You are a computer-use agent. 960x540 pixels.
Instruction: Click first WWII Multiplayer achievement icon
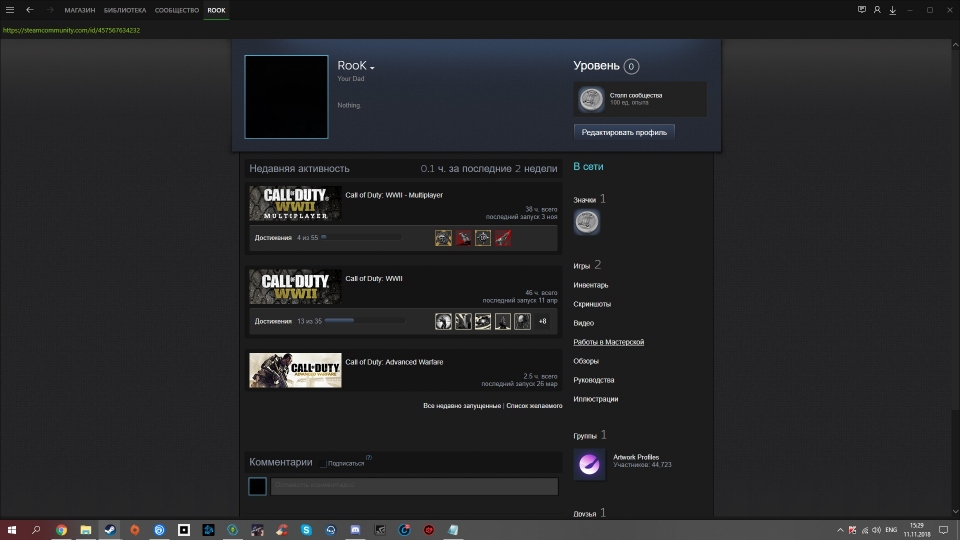pos(443,238)
